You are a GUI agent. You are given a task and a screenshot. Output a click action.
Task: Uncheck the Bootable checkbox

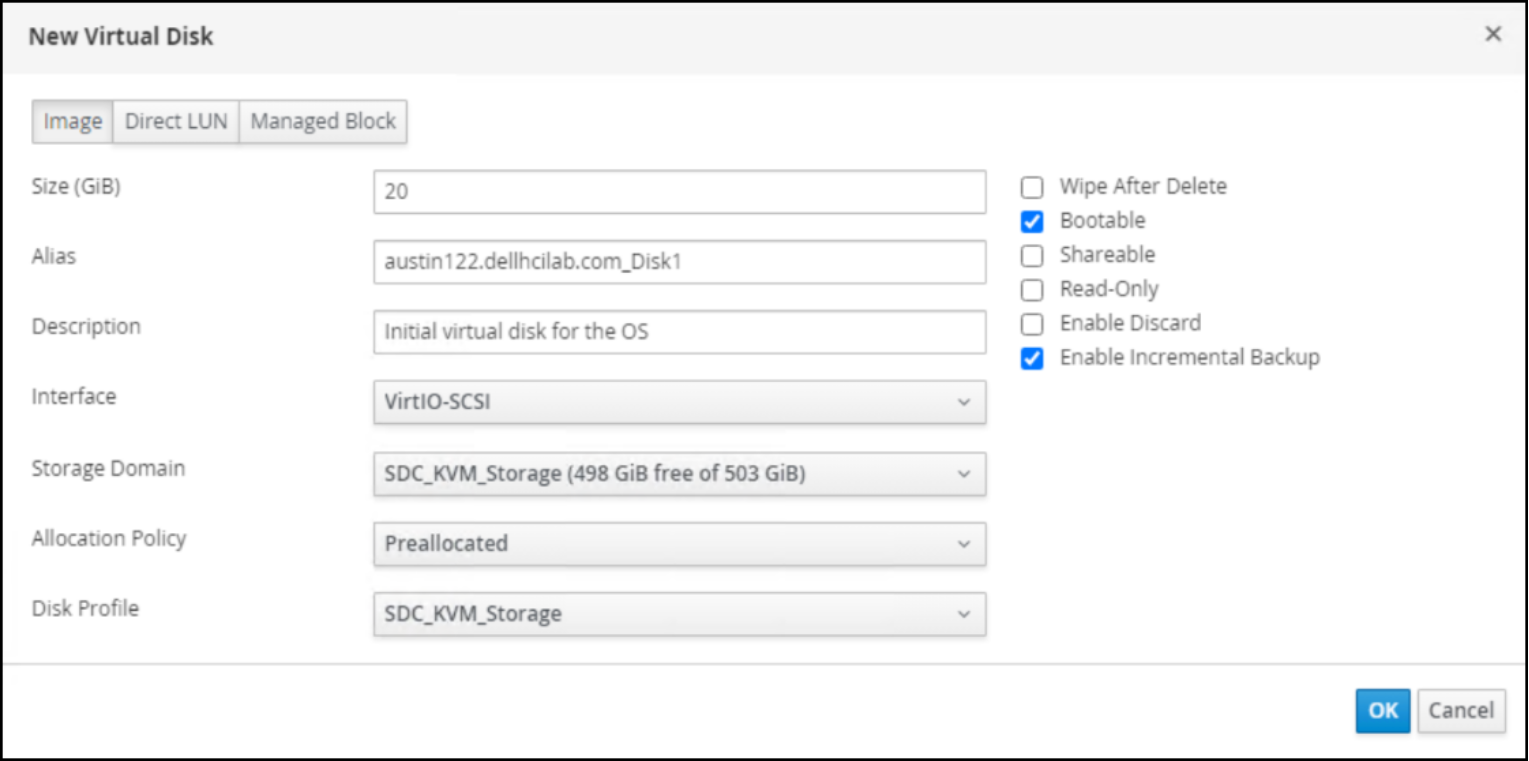coord(1032,221)
